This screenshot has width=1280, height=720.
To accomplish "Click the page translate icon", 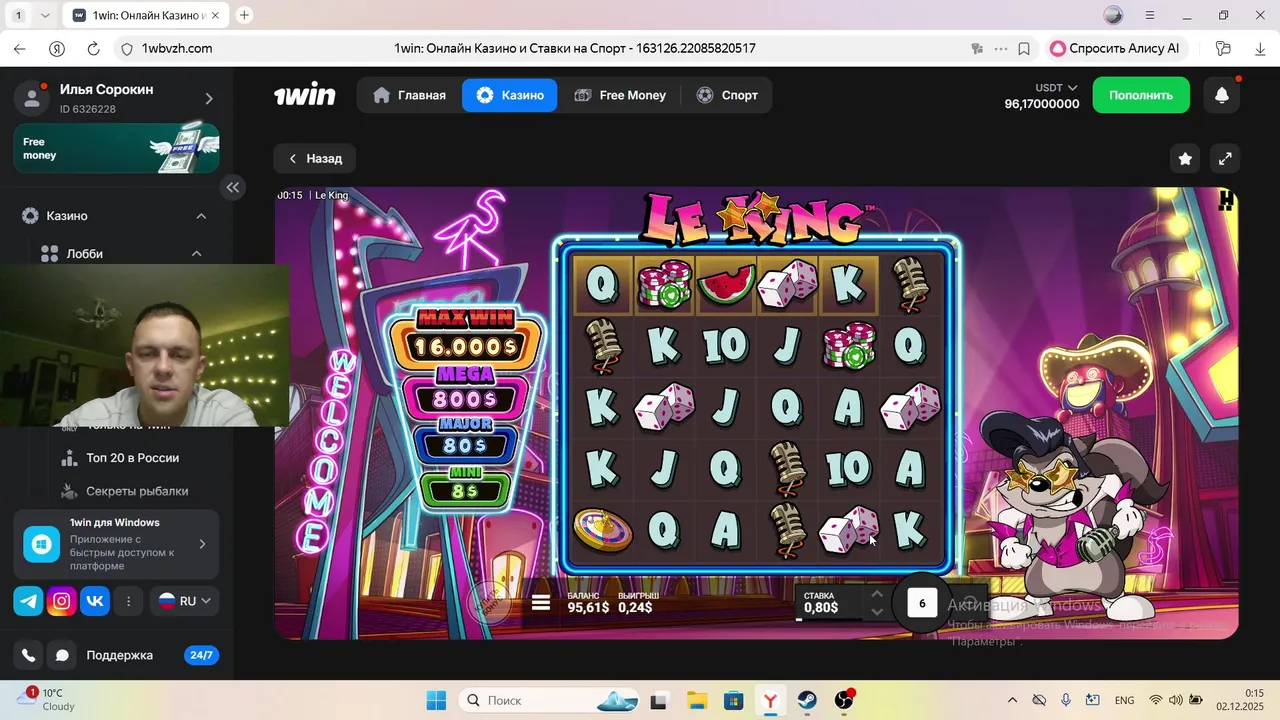I will (977, 48).
